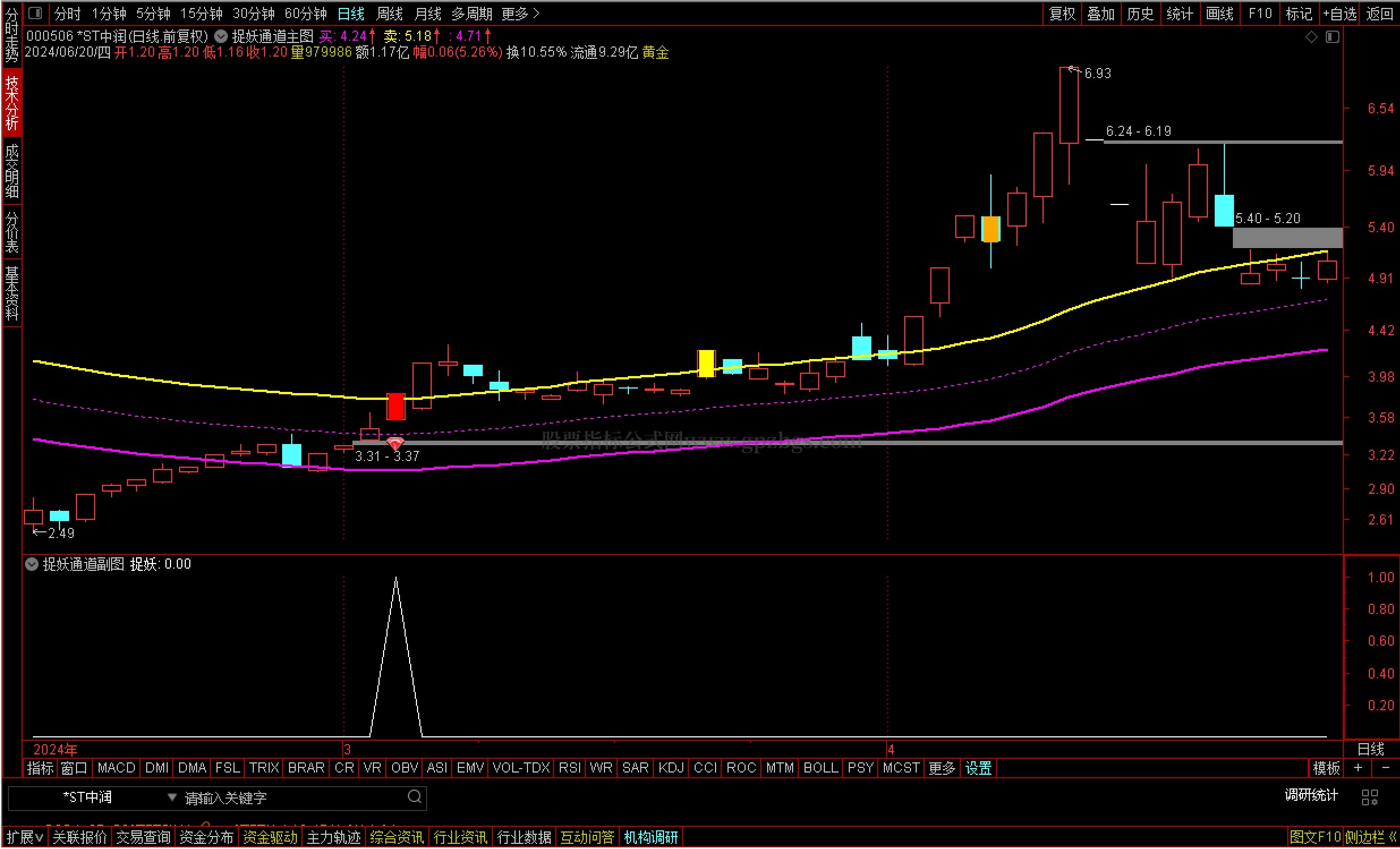
Task: Click the gray 5.40 - 5.20 zone bar
Action: (1287, 237)
